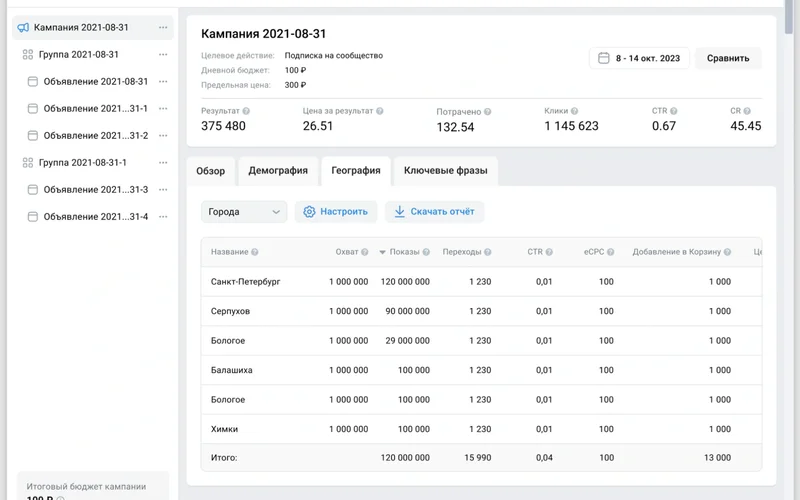800x500 pixels.
Task: Click CTR column header in table
Action: (535, 252)
